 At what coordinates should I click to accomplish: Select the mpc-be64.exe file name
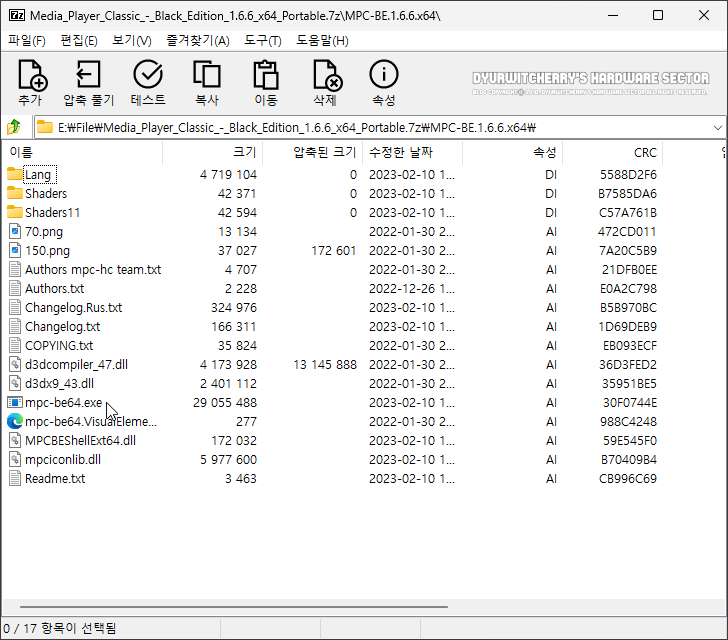tap(64, 402)
